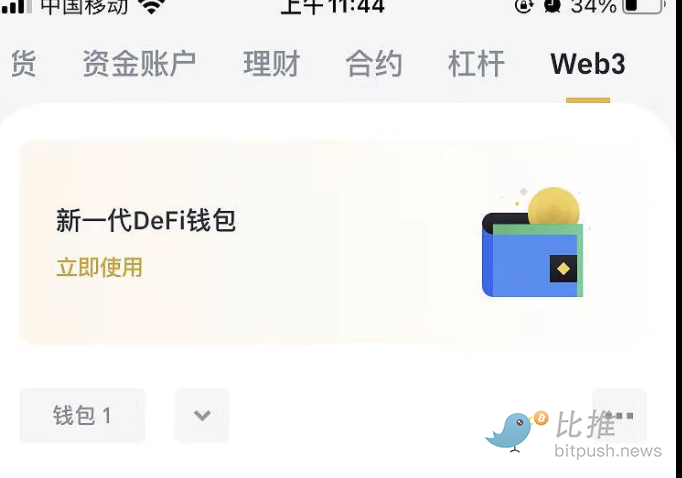Switch to the 资金账户 tab
The image size is (682, 478).
point(139,64)
